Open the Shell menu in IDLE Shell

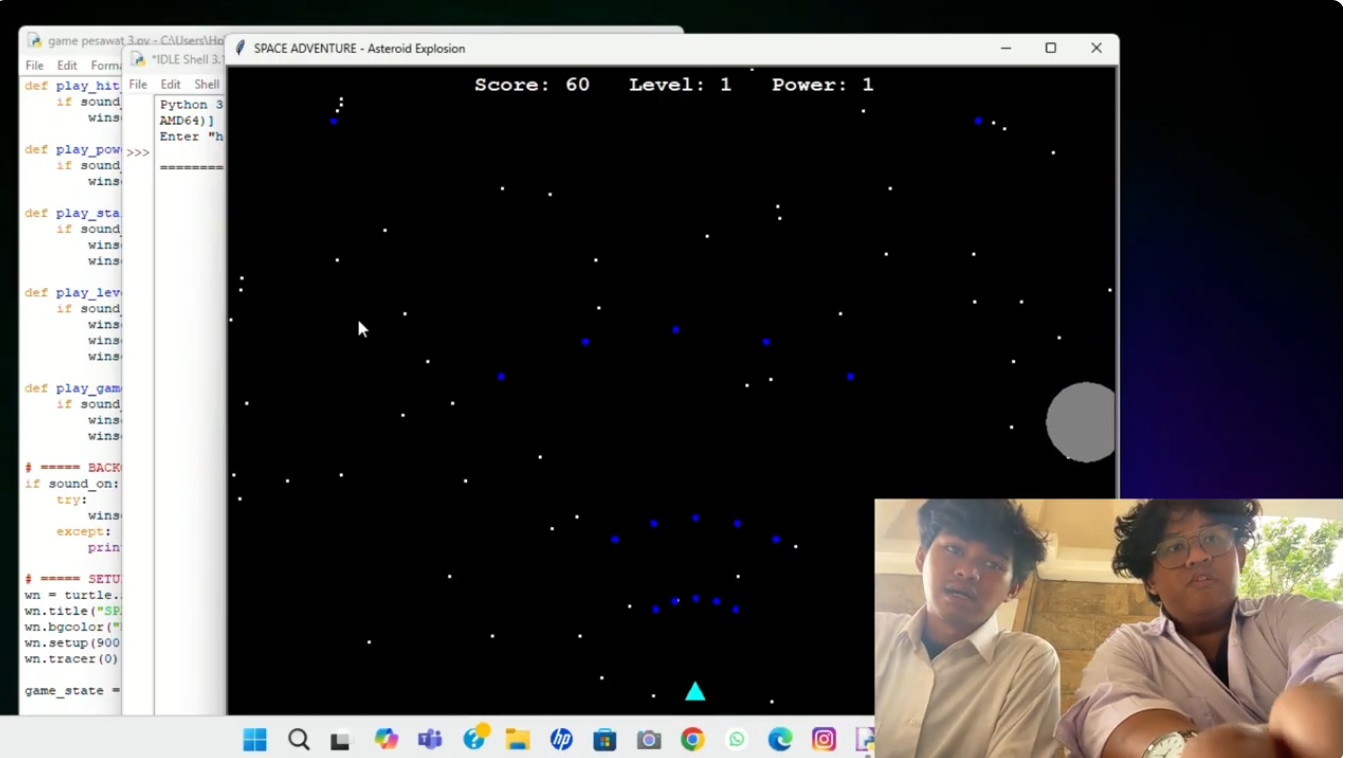[206, 84]
